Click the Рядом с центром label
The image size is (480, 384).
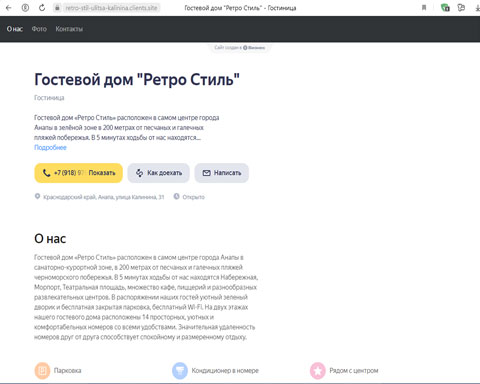(354, 371)
